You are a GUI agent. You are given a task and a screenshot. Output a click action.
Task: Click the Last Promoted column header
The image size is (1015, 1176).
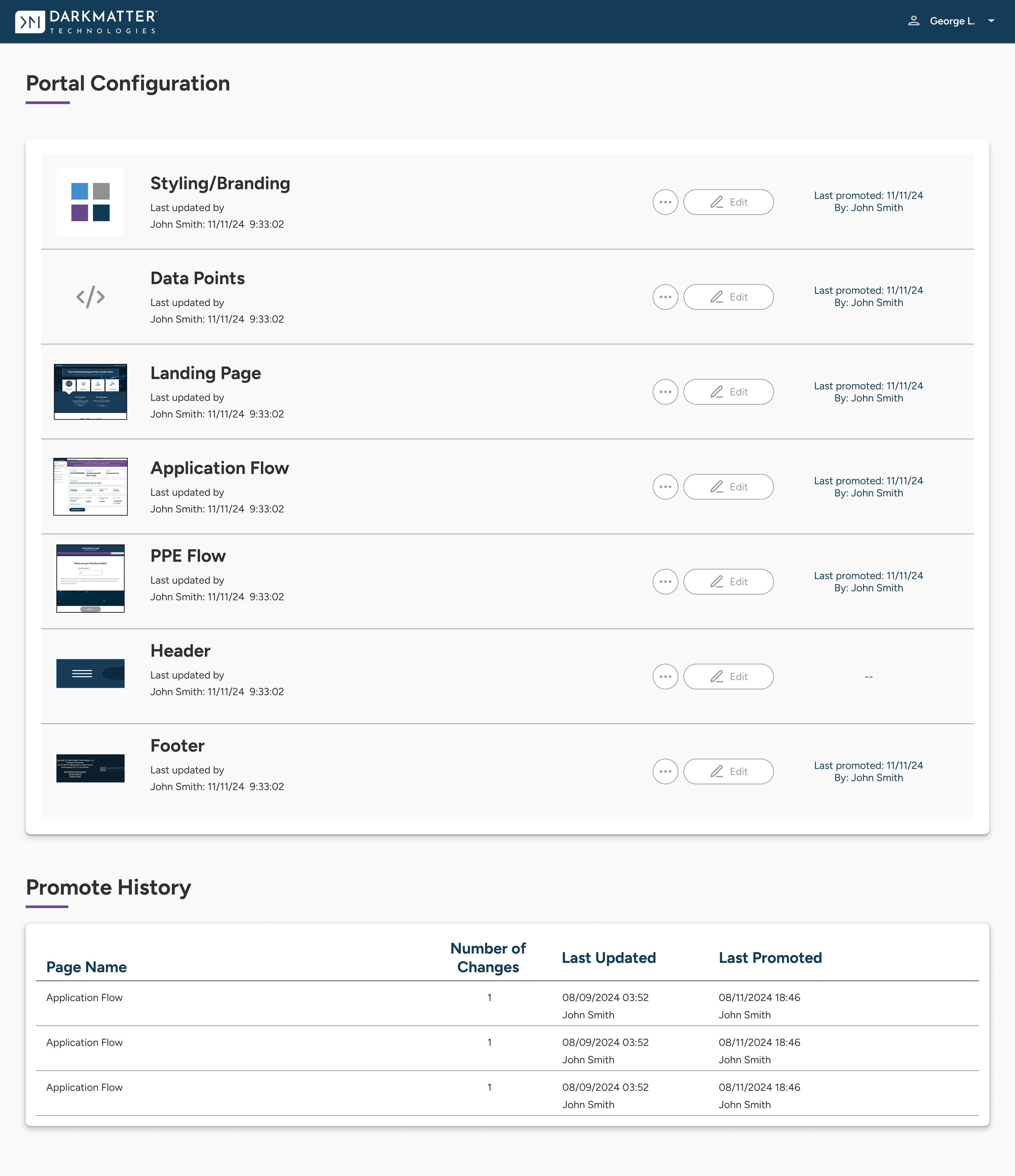point(770,957)
